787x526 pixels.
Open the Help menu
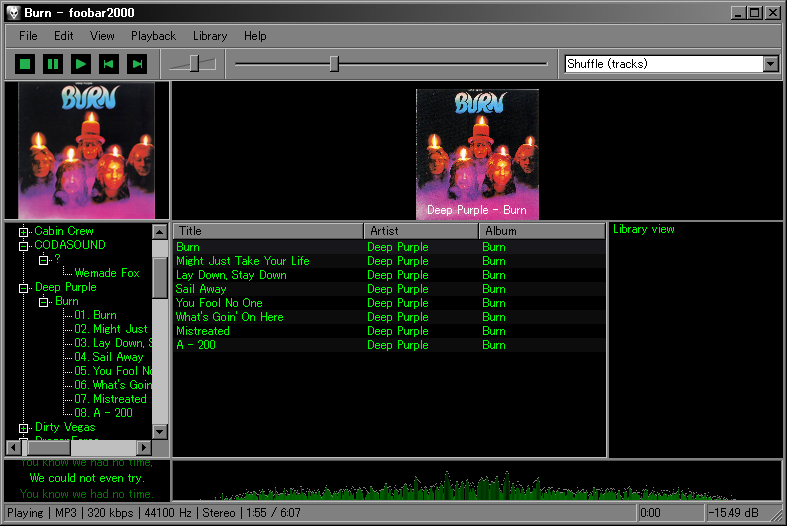click(255, 36)
